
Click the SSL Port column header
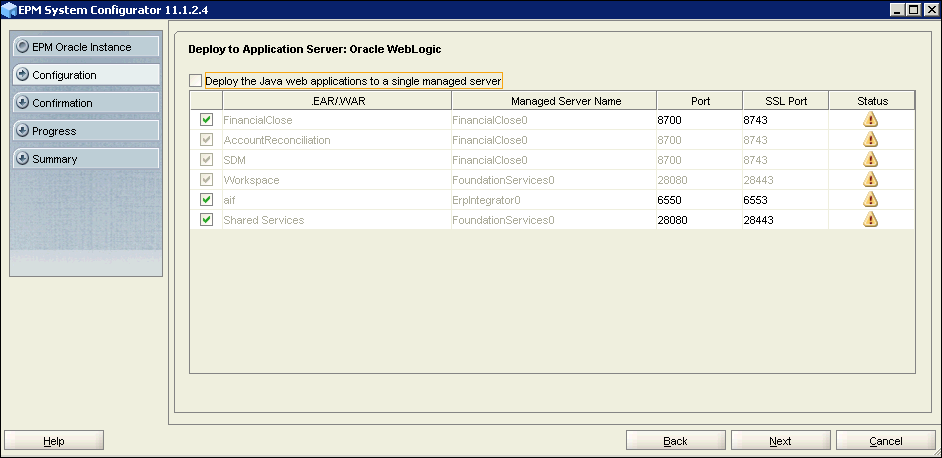(786, 101)
